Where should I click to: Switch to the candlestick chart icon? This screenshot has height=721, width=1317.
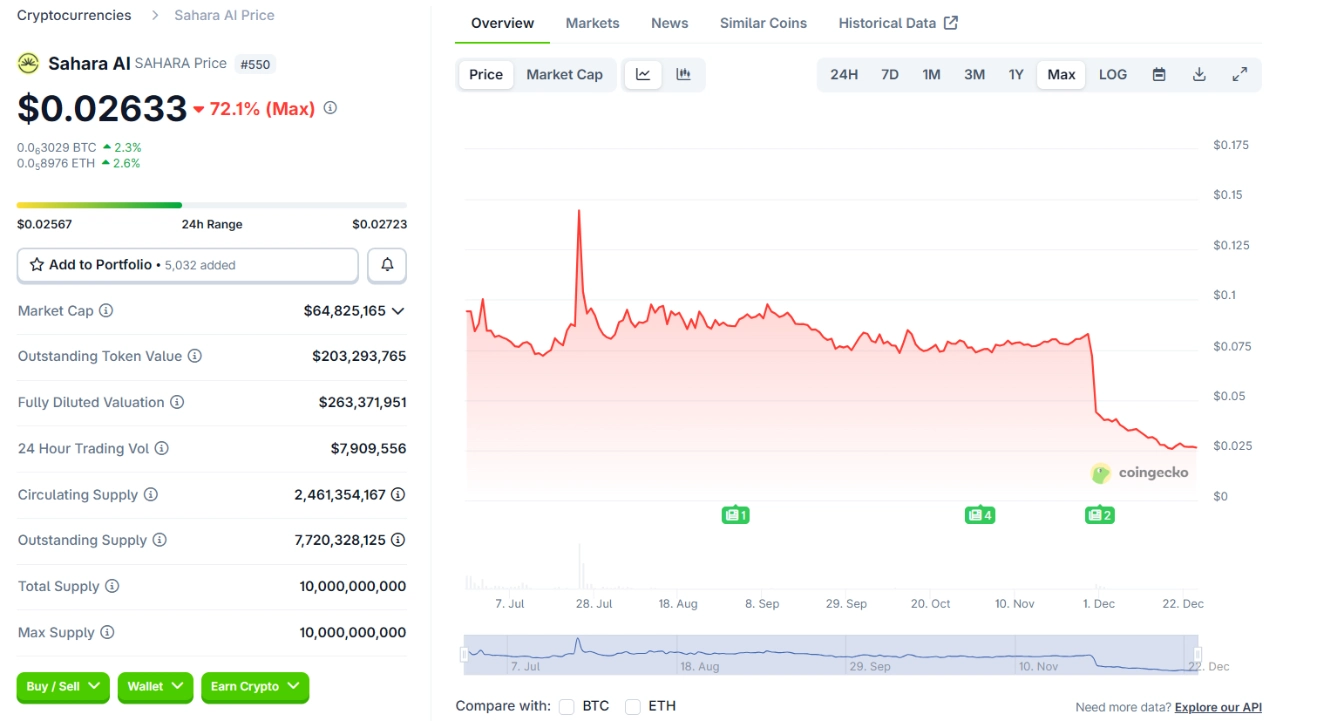pos(685,74)
